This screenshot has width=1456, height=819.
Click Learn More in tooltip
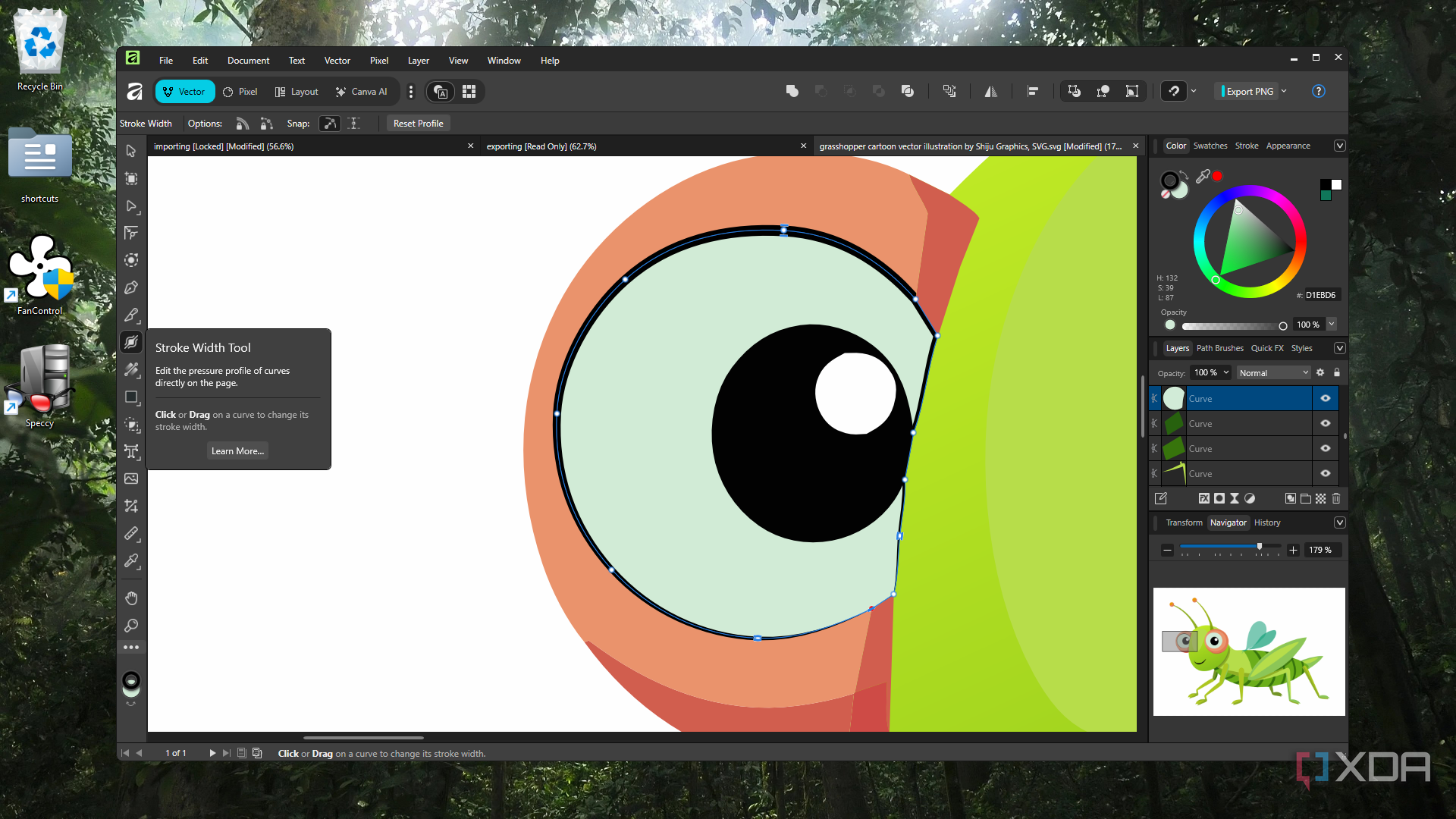(237, 451)
